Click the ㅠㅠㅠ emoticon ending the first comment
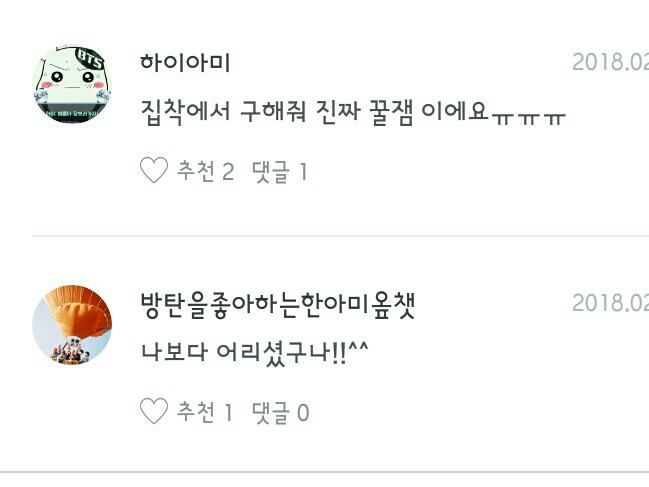The image size is (649, 487). pyautogui.click(x=528, y=118)
